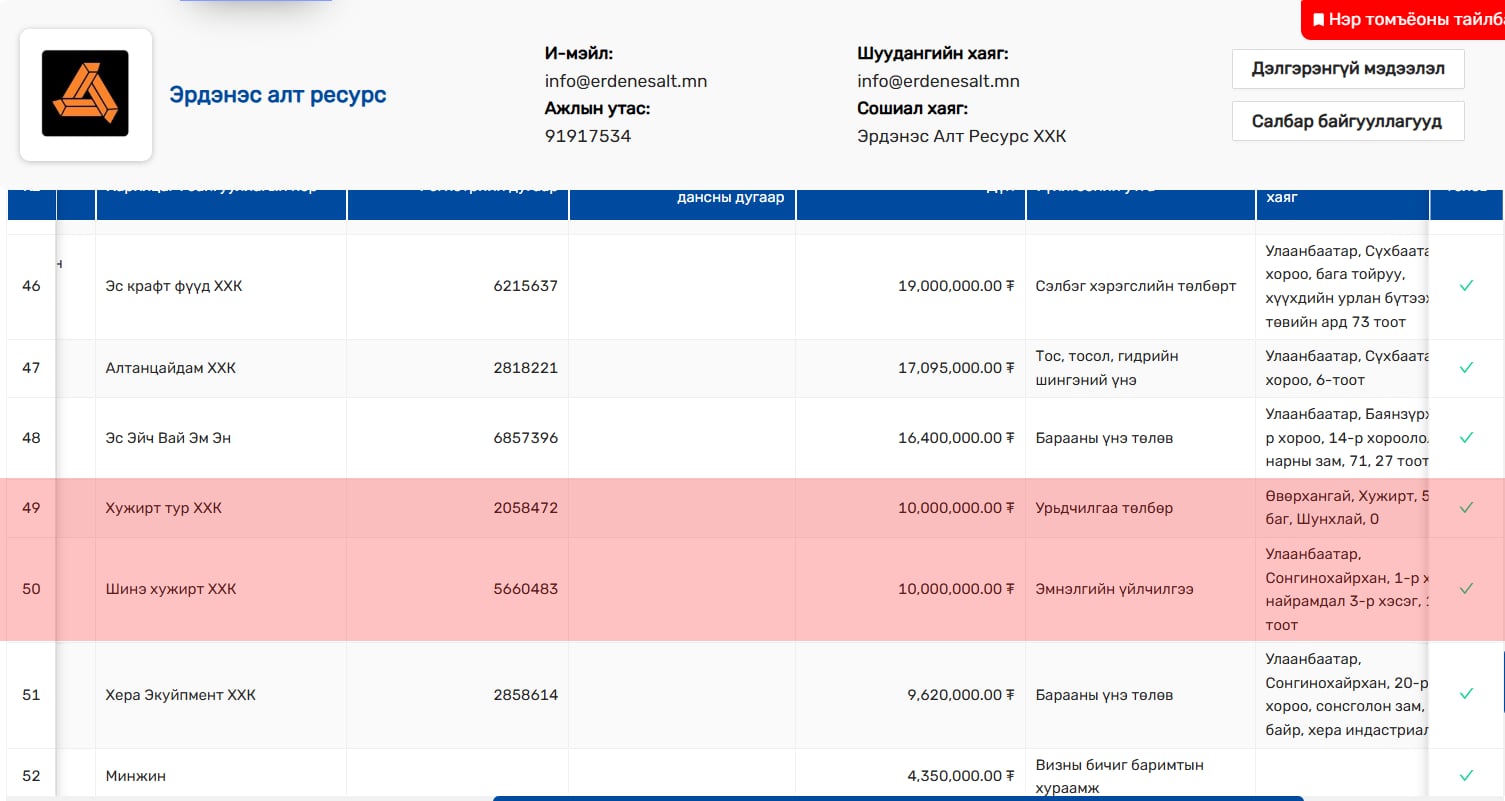The width and height of the screenshot is (1505, 801).
Task: Select Визны бичиг баримтын хураамж cell
Action: point(1141,775)
